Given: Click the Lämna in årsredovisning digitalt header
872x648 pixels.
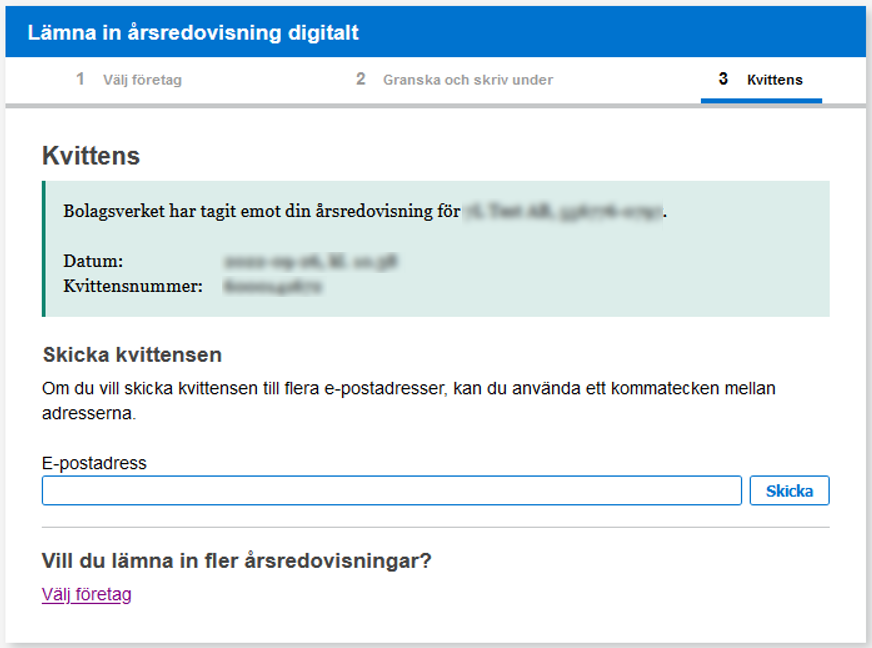Looking at the screenshot, I should 193,33.
